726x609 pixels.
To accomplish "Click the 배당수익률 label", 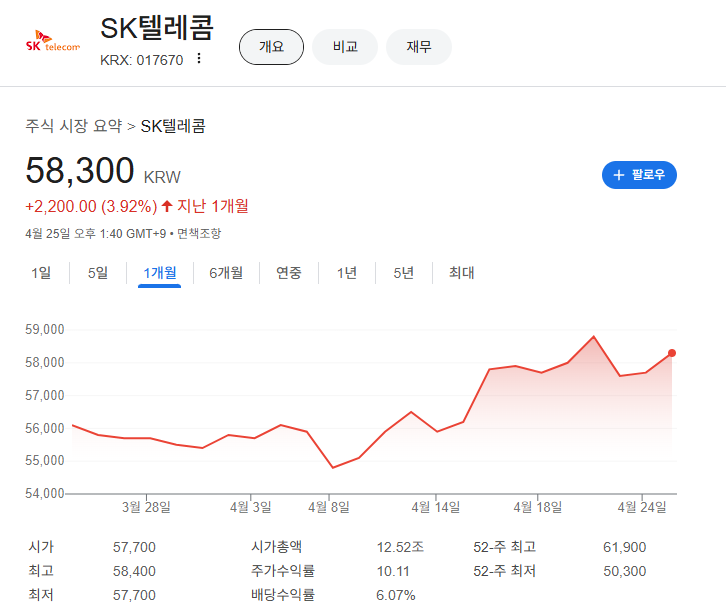I will pos(283,595).
